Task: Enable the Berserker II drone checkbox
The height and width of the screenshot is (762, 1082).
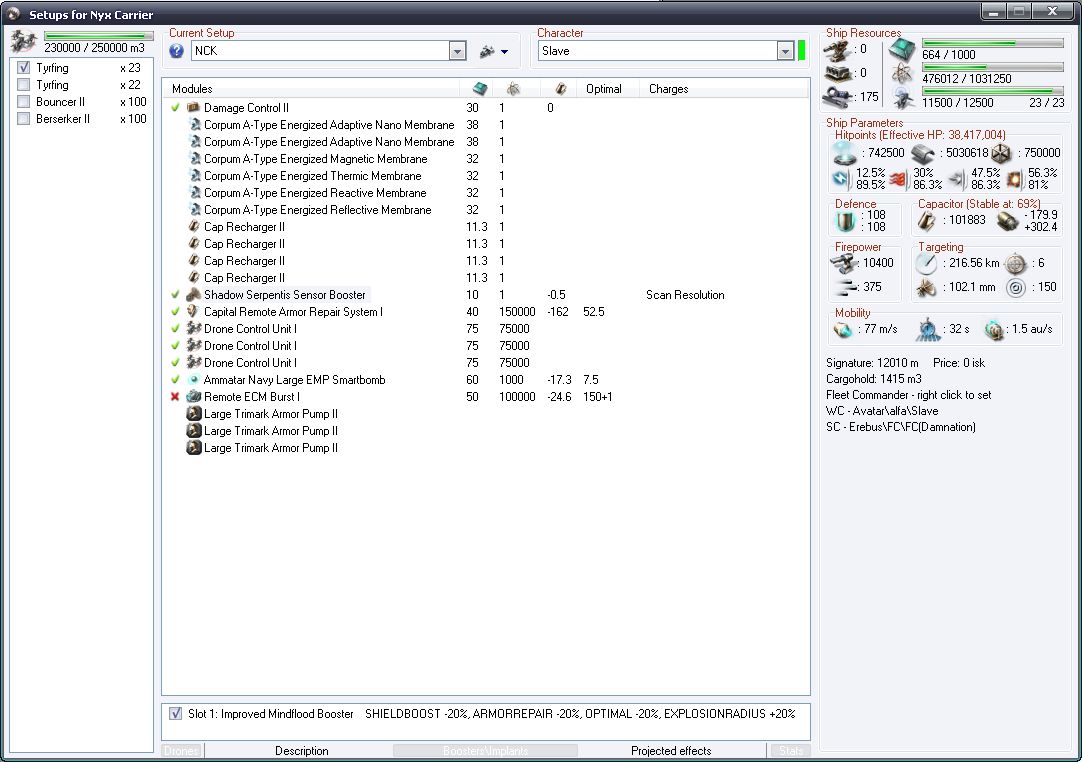Action: tap(23, 119)
